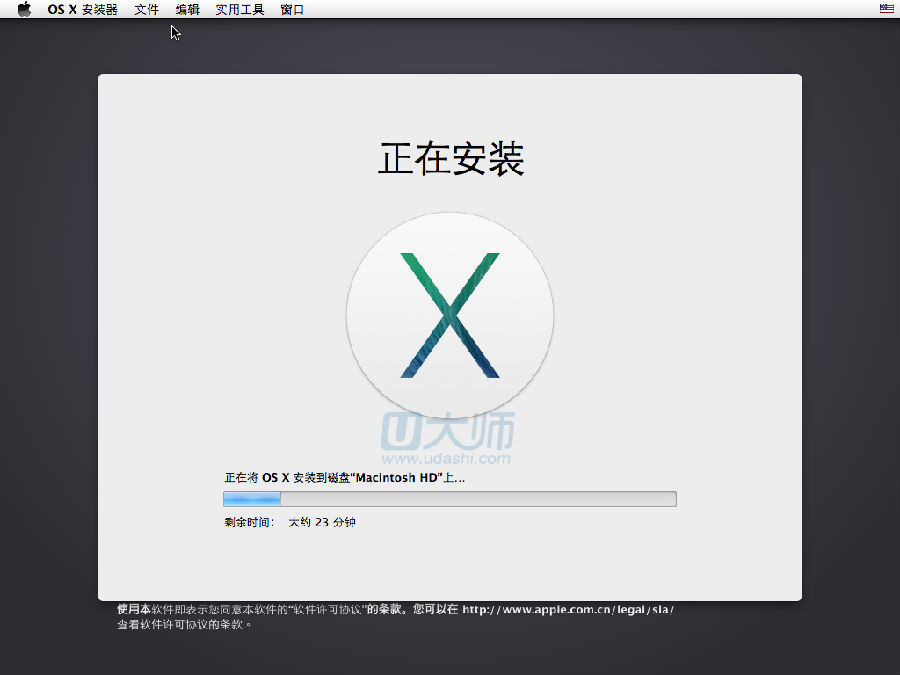
Task: Click the large OS X logo
Action: point(450,315)
